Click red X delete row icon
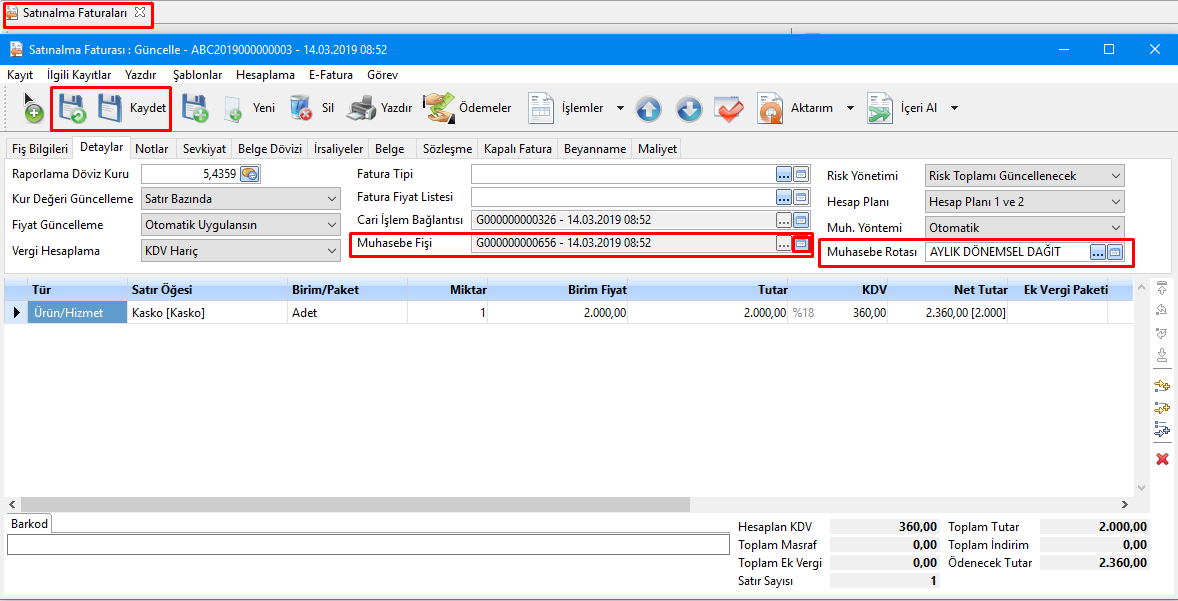The width and height of the screenshot is (1178, 601). click(1162, 459)
